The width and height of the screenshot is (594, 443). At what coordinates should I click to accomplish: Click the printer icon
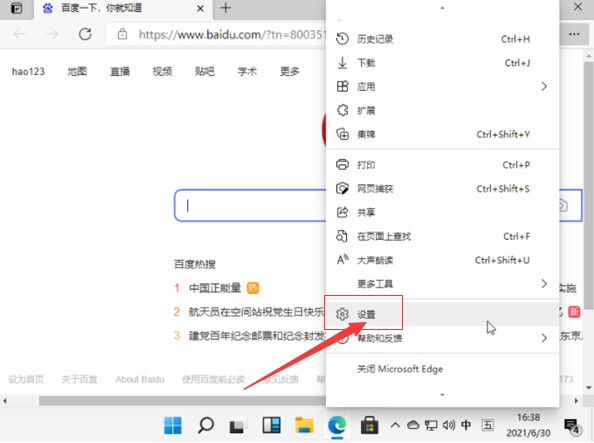[x=342, y=165]
